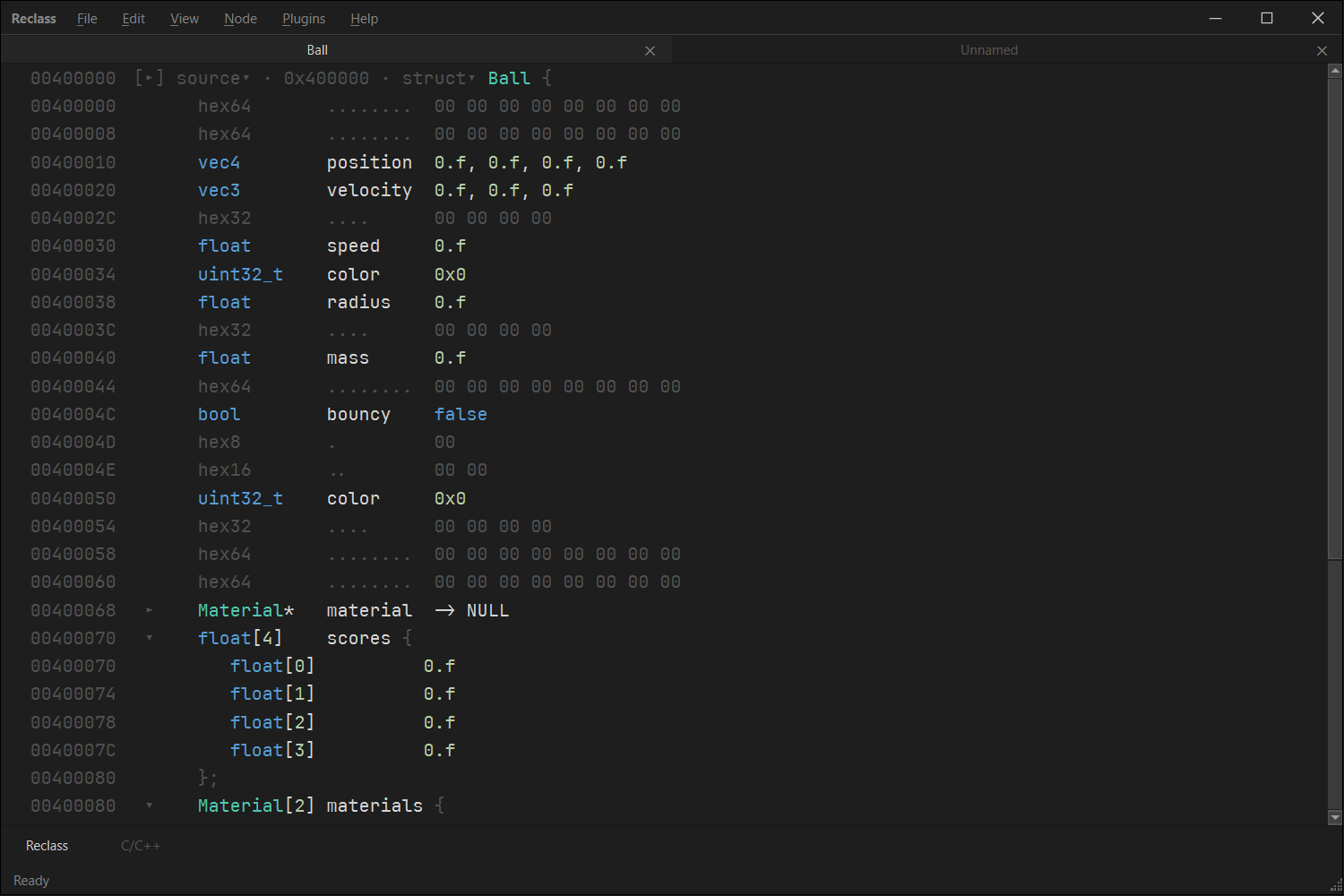Click the Material[2] array type

(x=256, y=806)
